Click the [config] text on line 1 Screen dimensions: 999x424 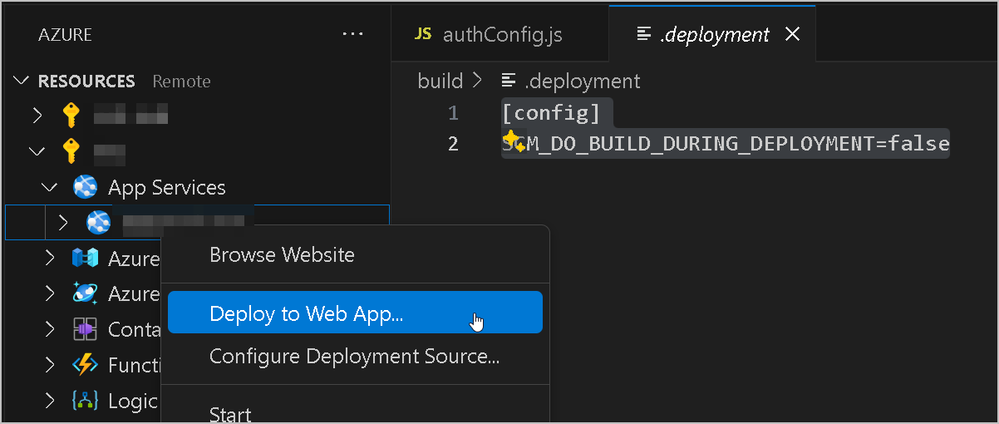click(x=551, y=113)
